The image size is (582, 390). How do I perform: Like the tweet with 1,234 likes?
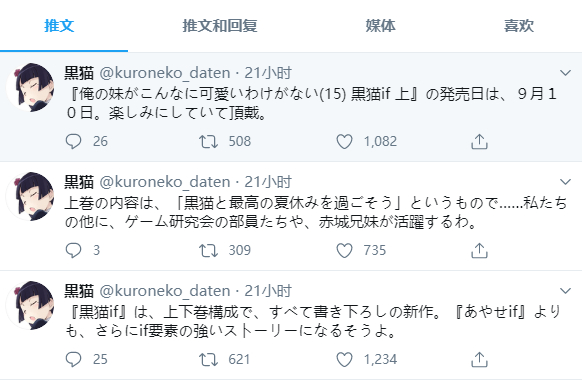(344, 360)
